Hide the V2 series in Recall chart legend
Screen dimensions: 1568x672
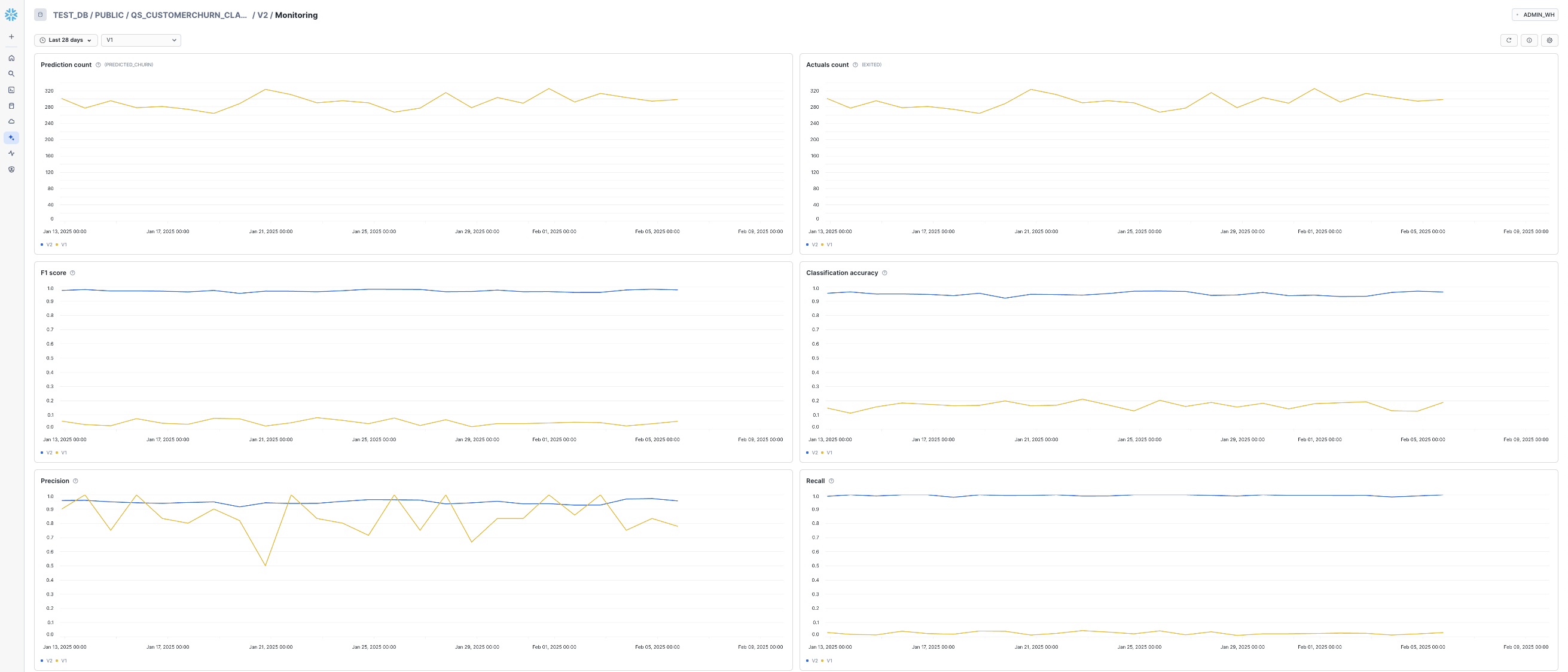coord(812,661)
